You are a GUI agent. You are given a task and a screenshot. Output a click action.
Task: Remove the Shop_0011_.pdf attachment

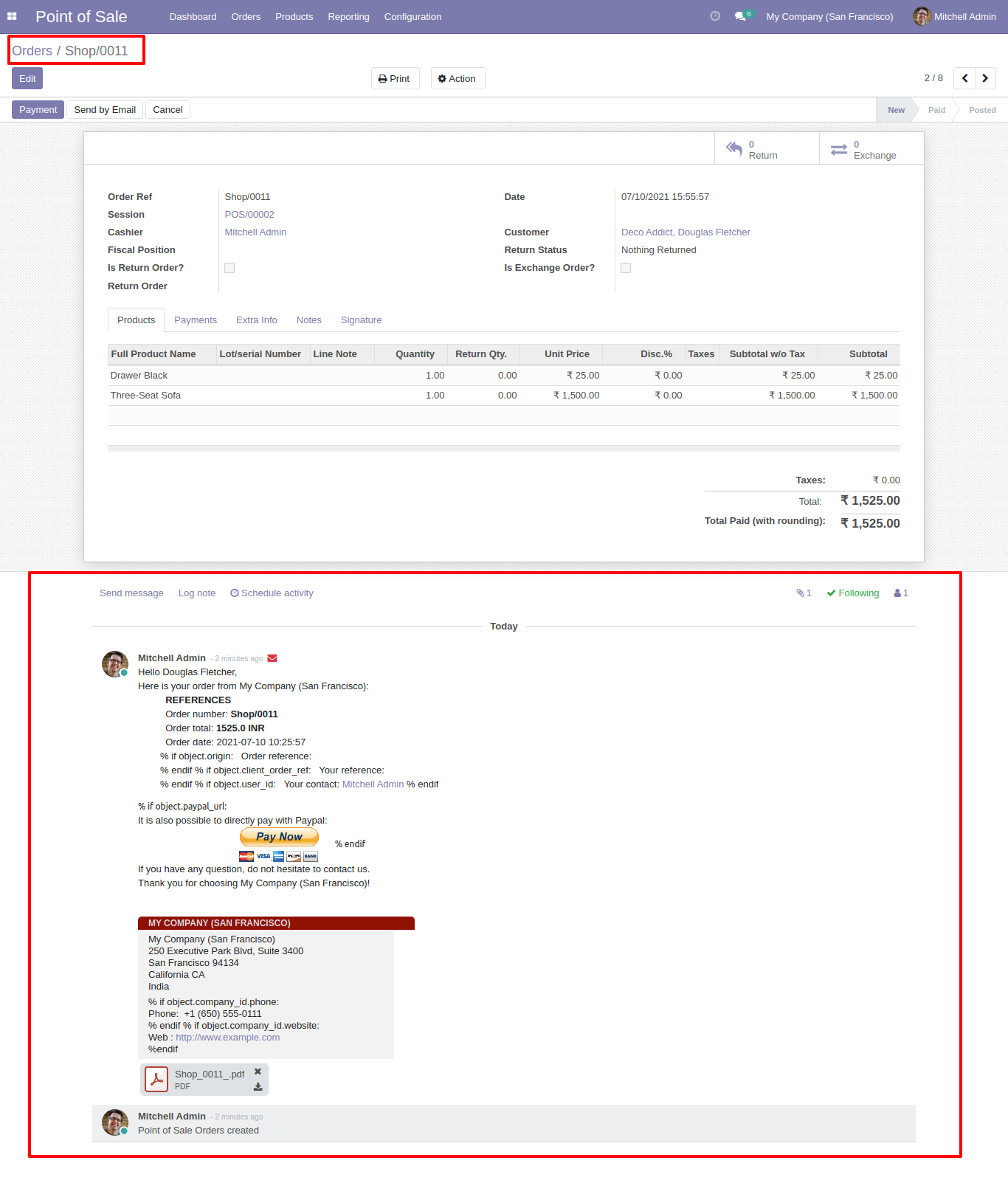click(258, 1072)
